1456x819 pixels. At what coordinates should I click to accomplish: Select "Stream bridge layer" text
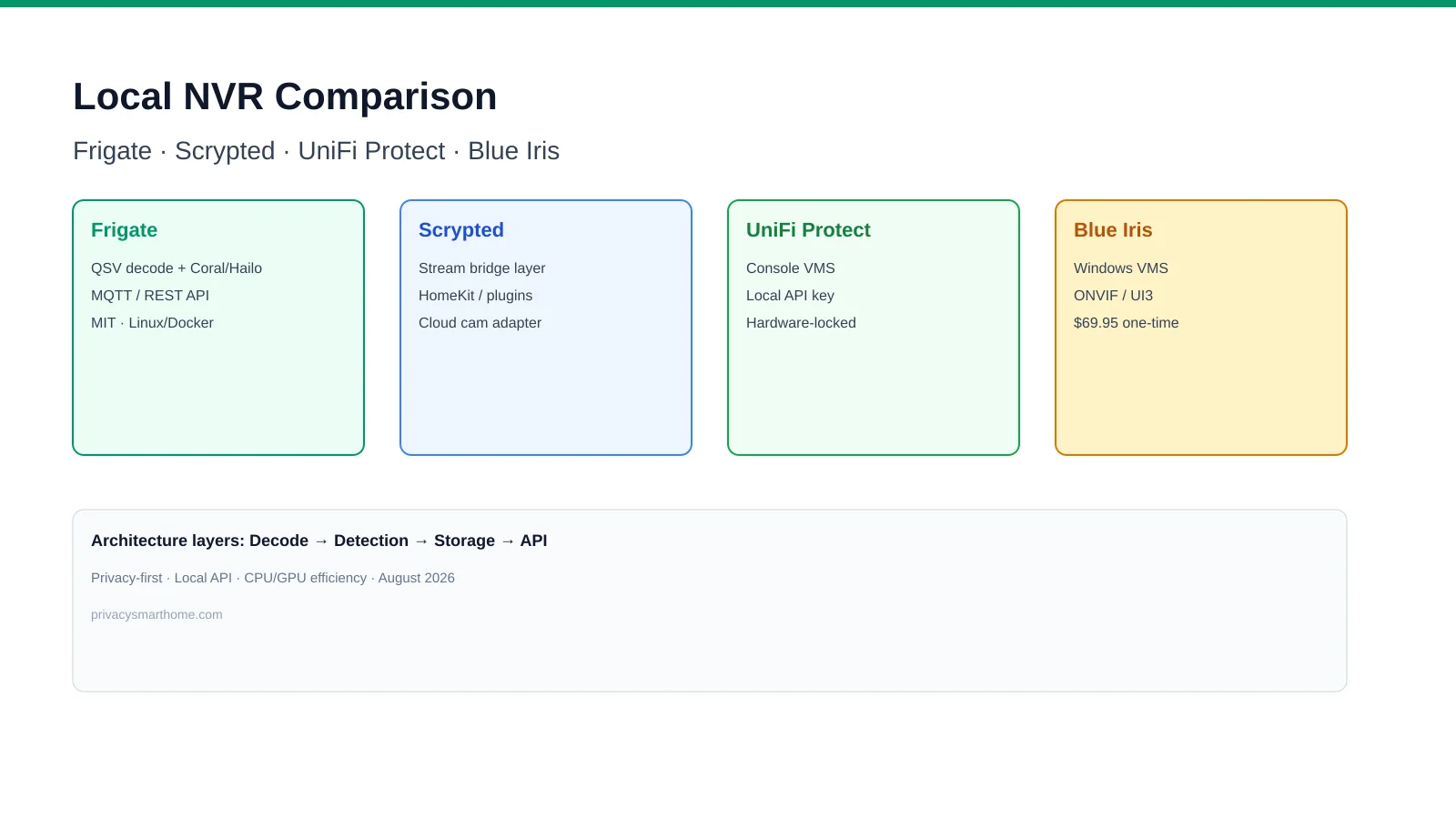coord(482,268)
